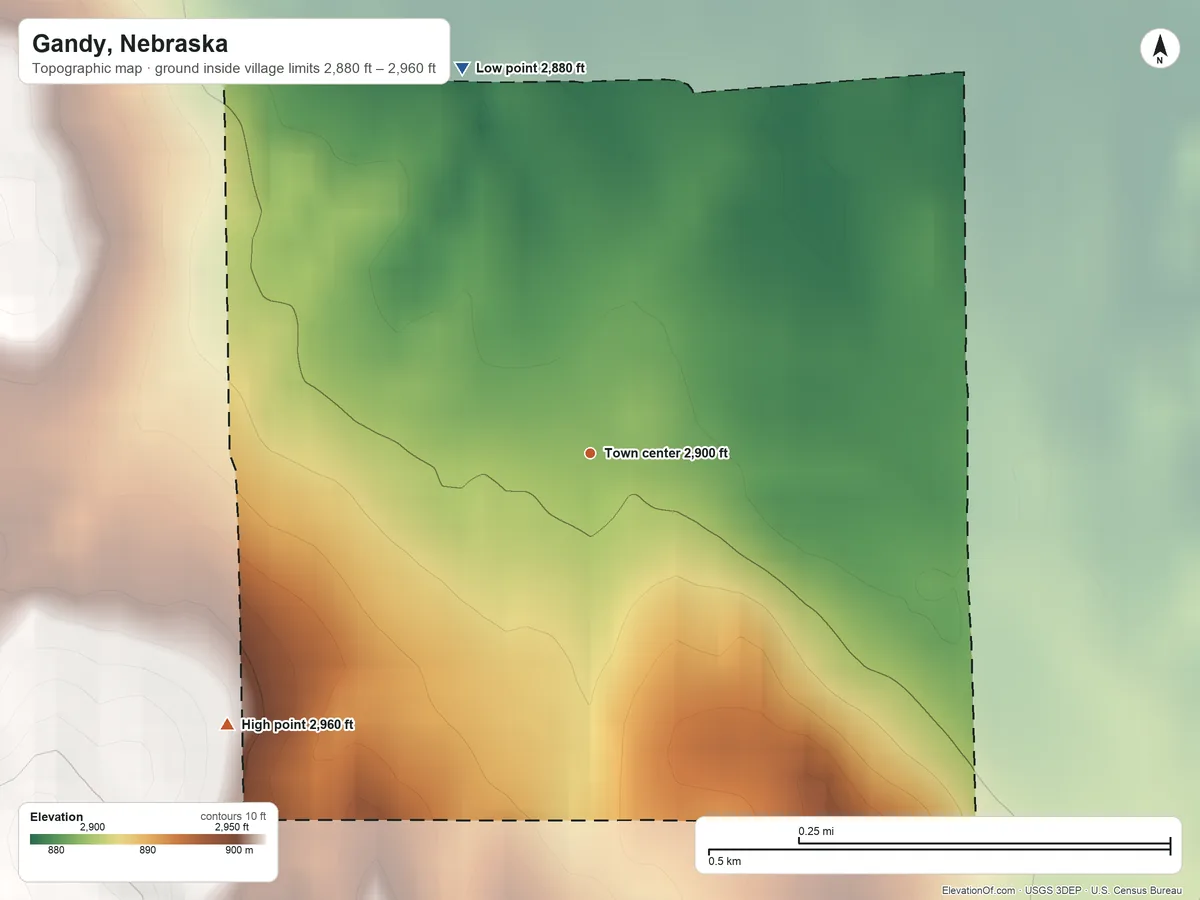Click the 'Town center 2,900 ft' label
The image size is (1200, 900).
(666, 453)
